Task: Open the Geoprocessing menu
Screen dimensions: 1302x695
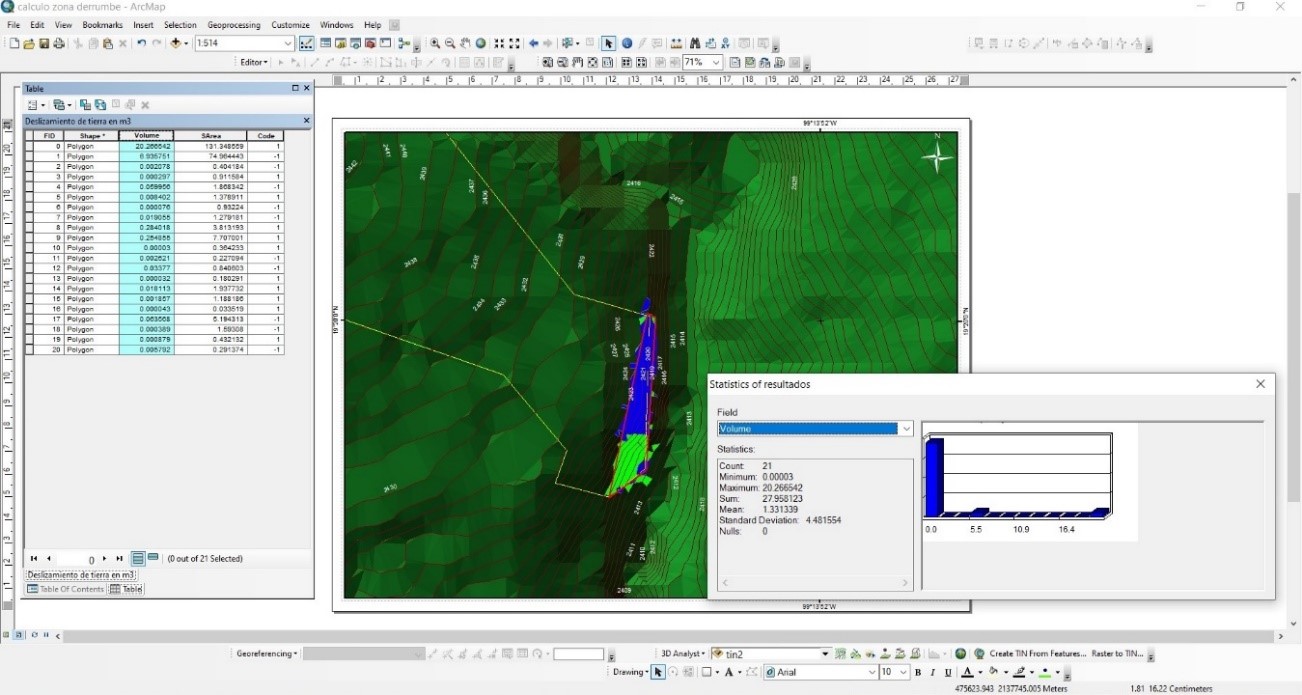Action: [x=233, y=25]
